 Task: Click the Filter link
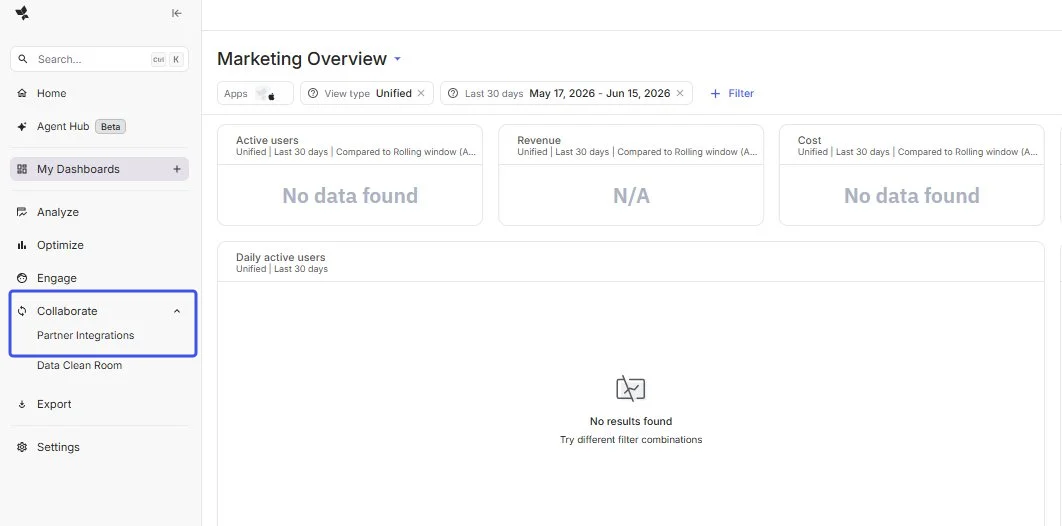click(x=741, y=93)
